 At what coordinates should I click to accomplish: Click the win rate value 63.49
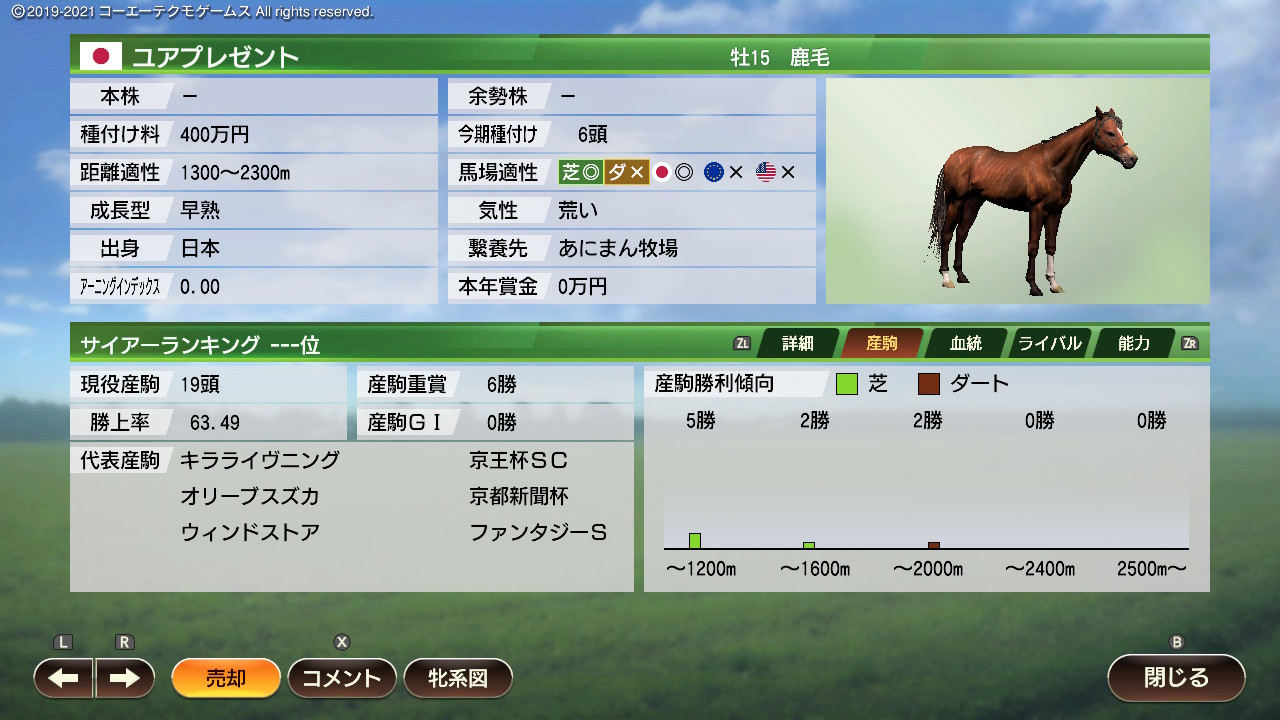click(x=215, y=422)
